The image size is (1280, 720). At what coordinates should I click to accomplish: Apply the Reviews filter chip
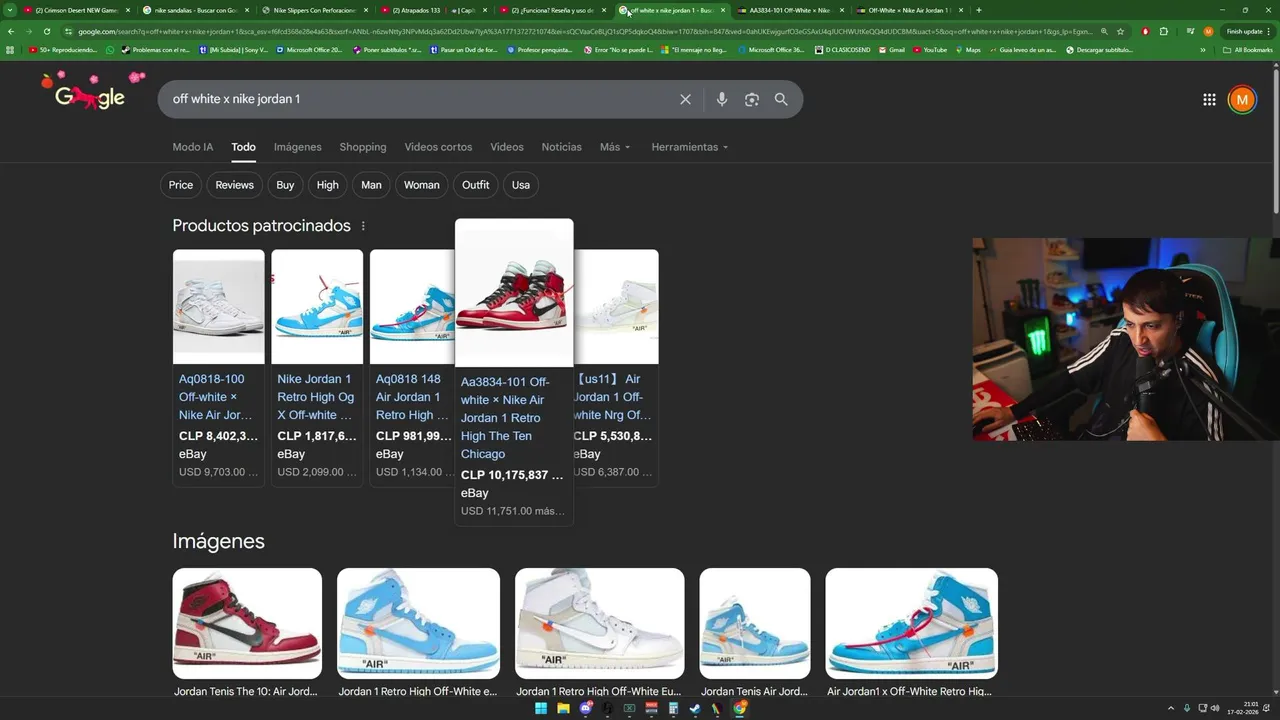click(x=235, y=185)
